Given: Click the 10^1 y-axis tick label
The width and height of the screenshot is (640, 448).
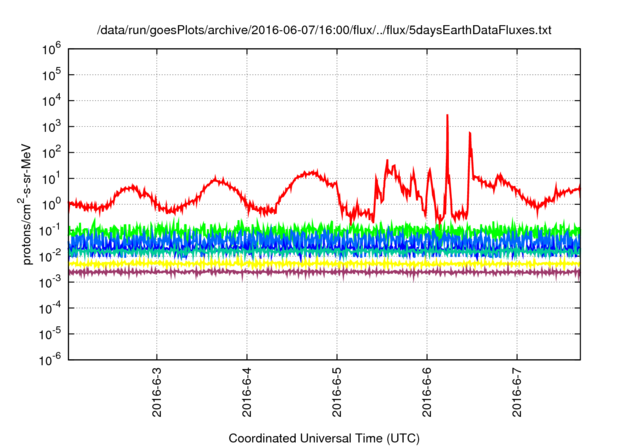Looking at the screenshot, I should point(51,178).
